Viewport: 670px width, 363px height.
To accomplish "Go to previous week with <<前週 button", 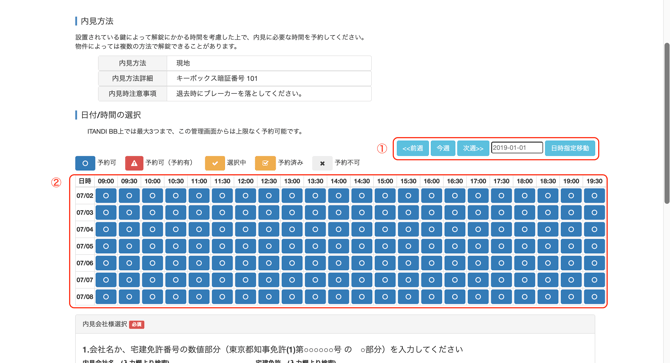I will click(x=412, y=148).
